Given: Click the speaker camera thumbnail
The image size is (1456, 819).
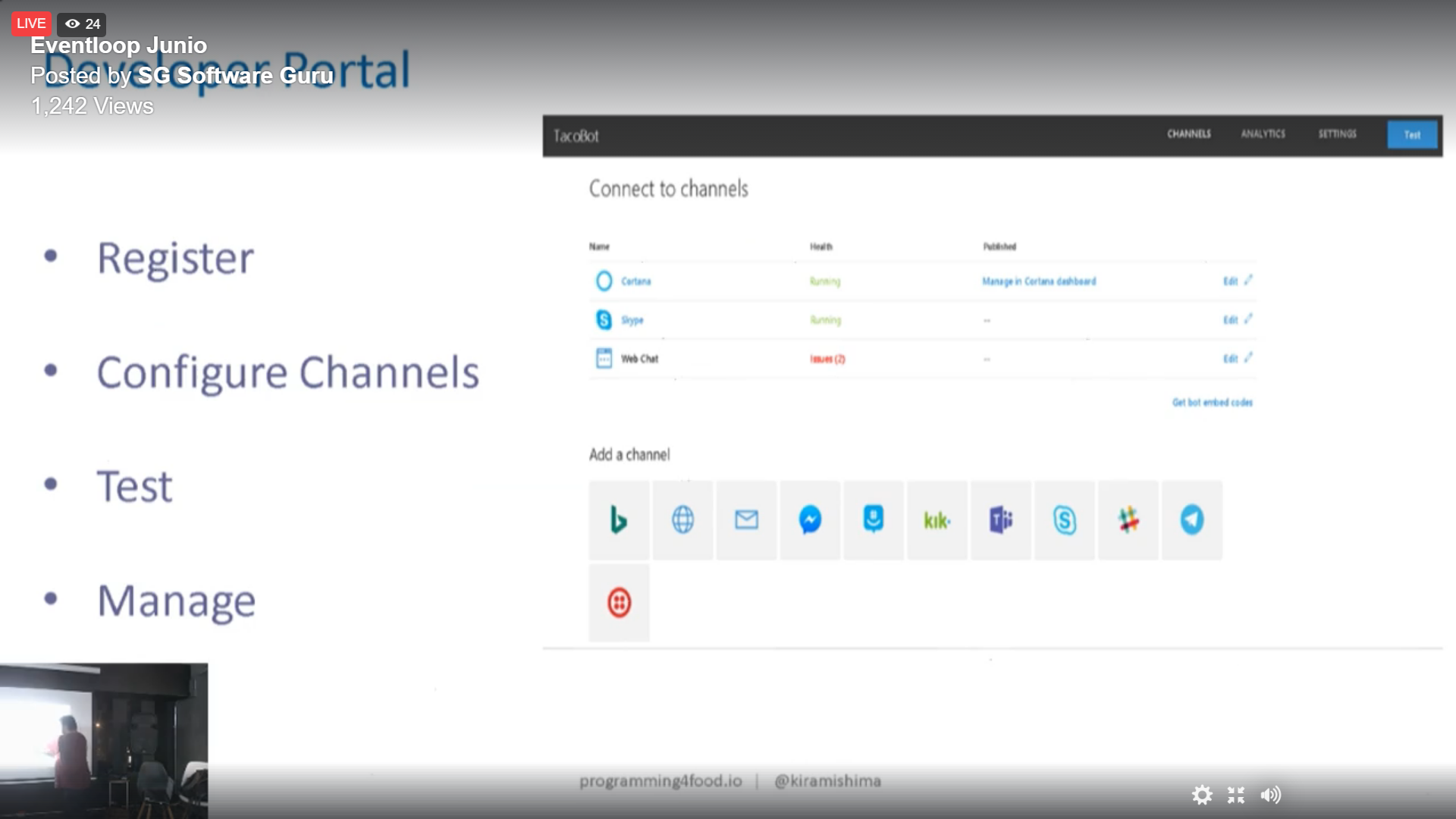Looking at the screenshot, I should [x=104, y=741].
